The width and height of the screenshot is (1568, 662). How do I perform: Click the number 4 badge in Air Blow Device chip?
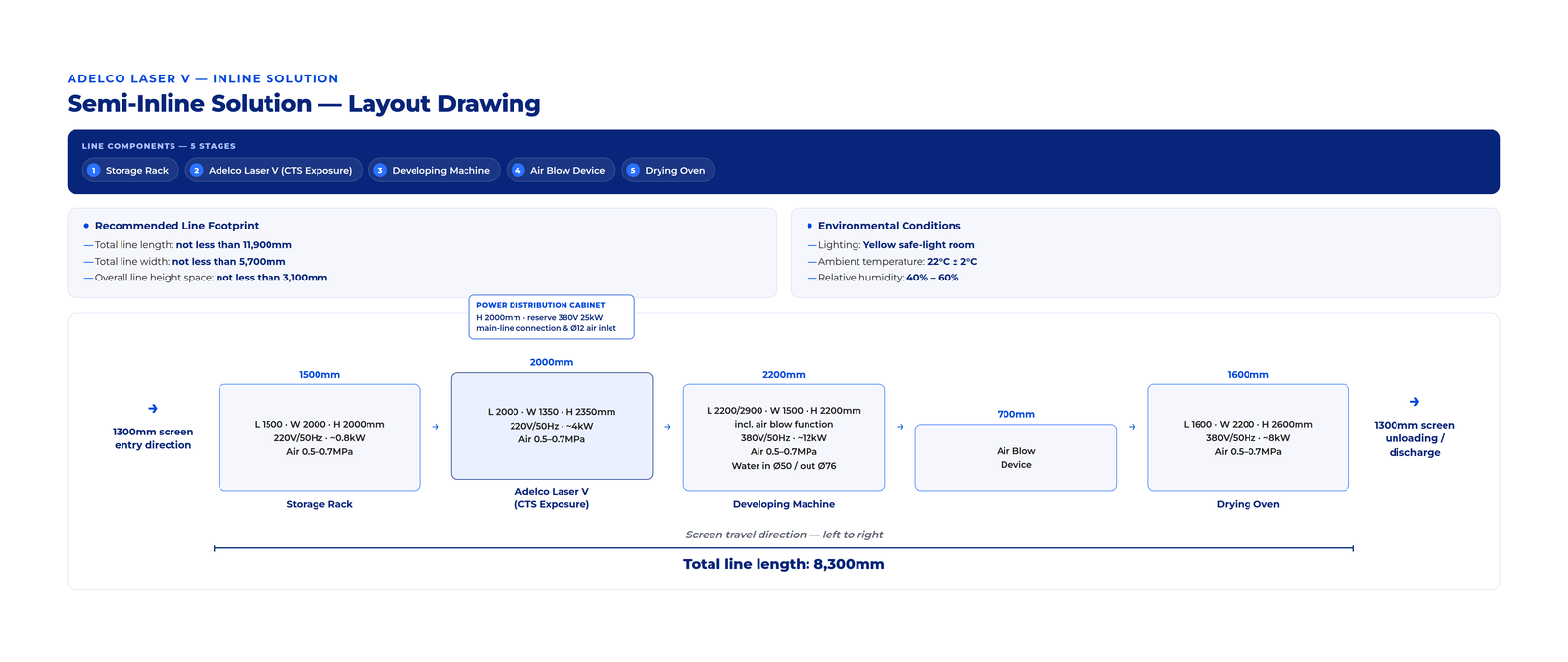click(518, 171)
